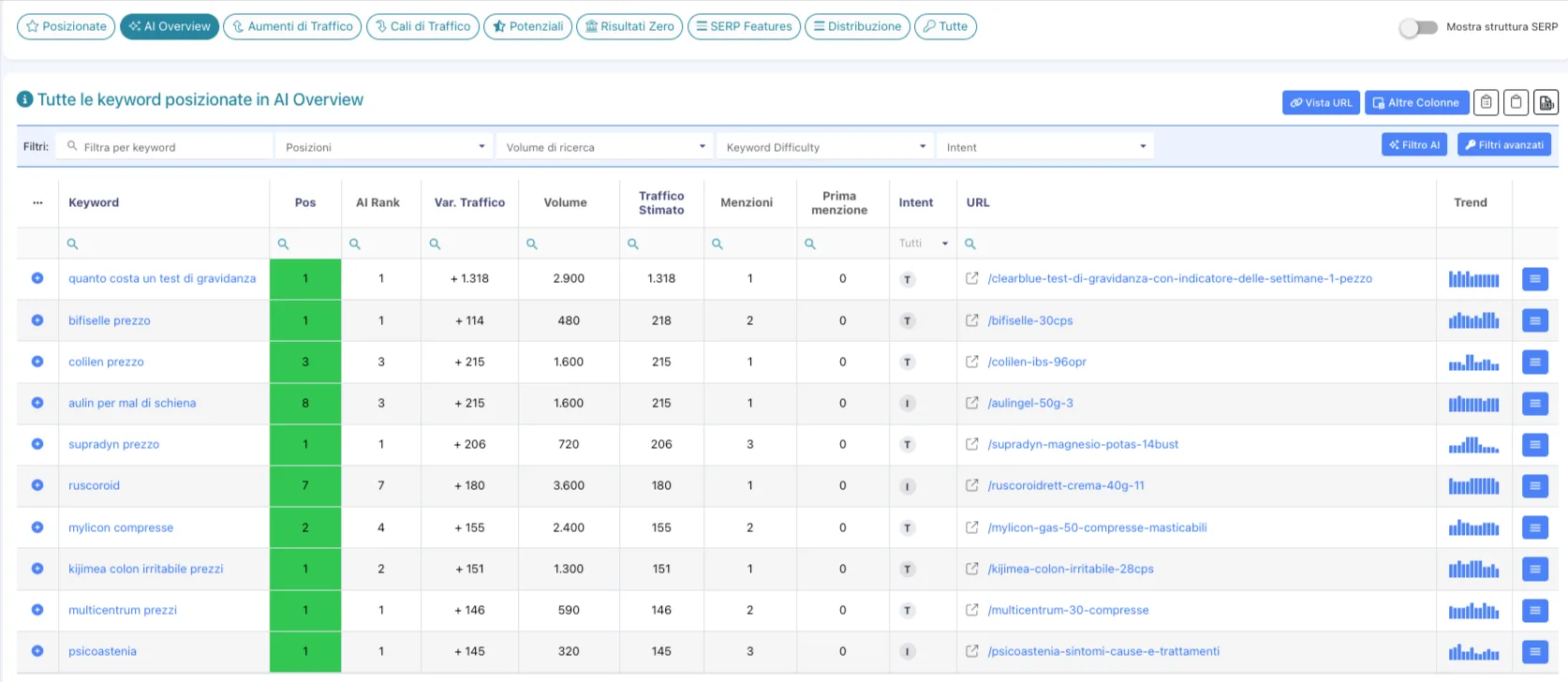1568x682 pixels.
Task: Click search icon under Menzioni column
Action: point(717,244)
